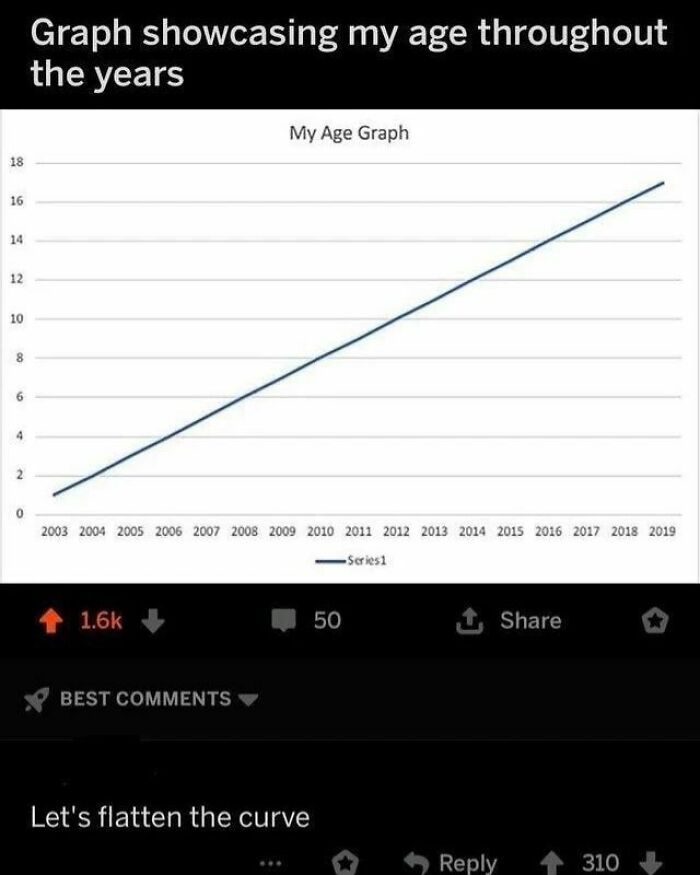Click the rocket icon beside Best Comments
The image size is (700, 875).
[38, 698]
